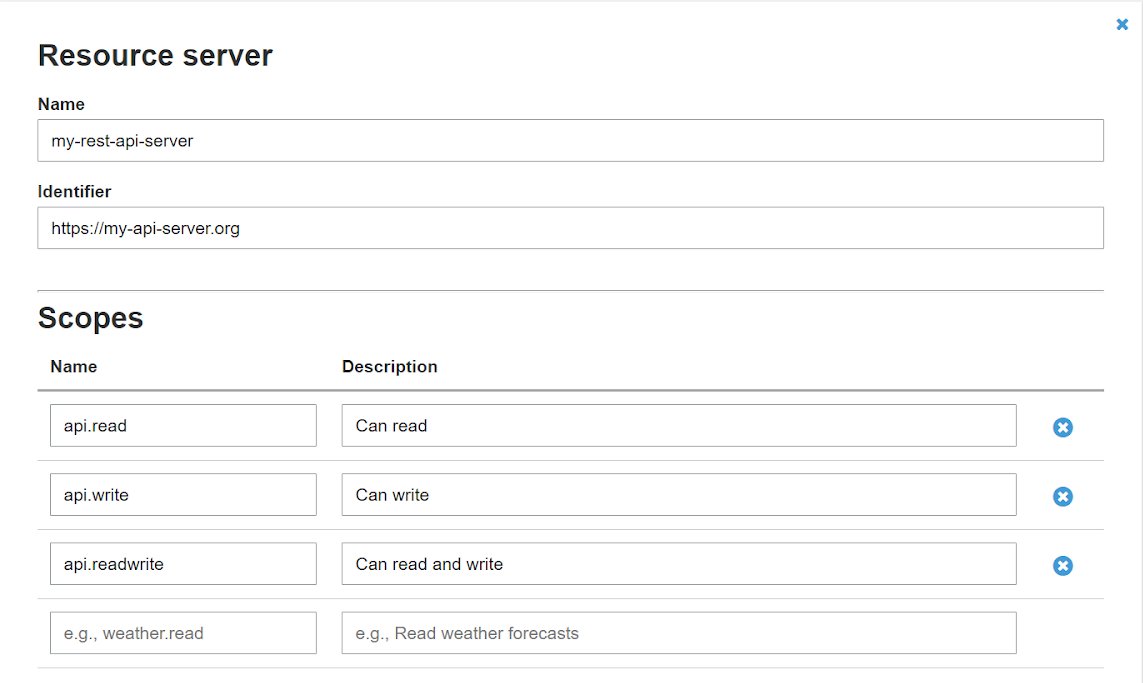Click the empty description placeholder field
The image size is (1143, 683).
point(678,632)
